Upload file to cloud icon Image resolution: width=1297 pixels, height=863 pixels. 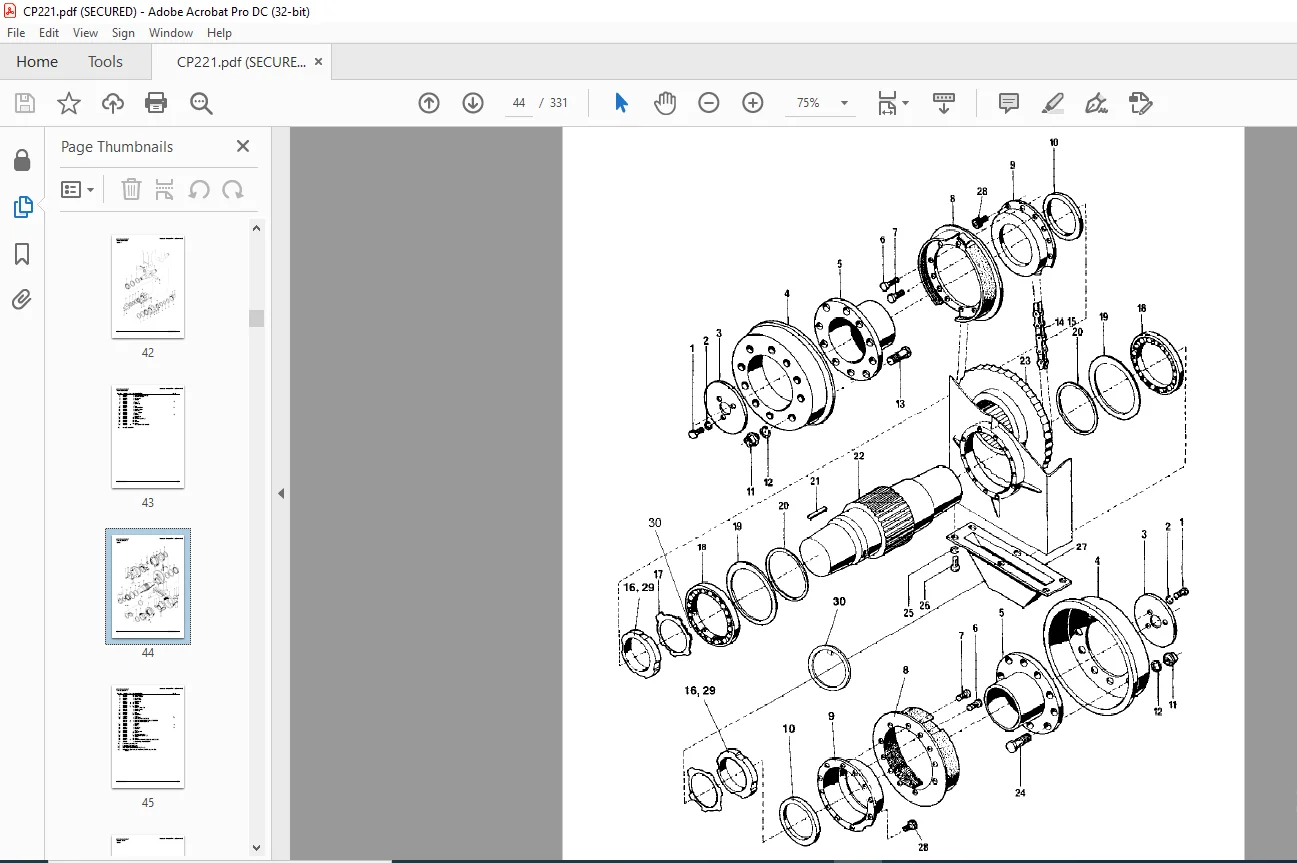coord(113,103)
